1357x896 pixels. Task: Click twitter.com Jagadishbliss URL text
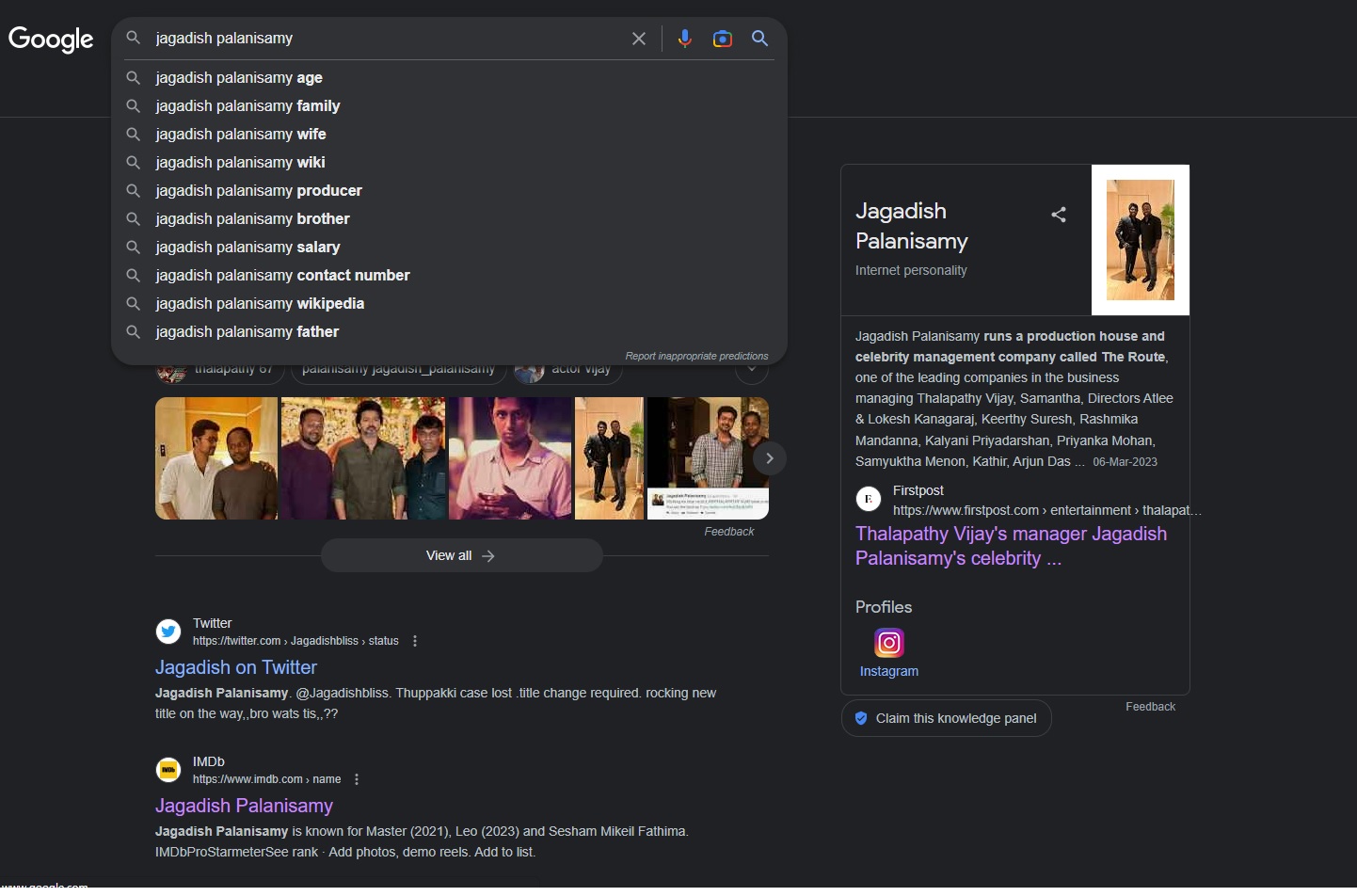[x=295, y=641]
